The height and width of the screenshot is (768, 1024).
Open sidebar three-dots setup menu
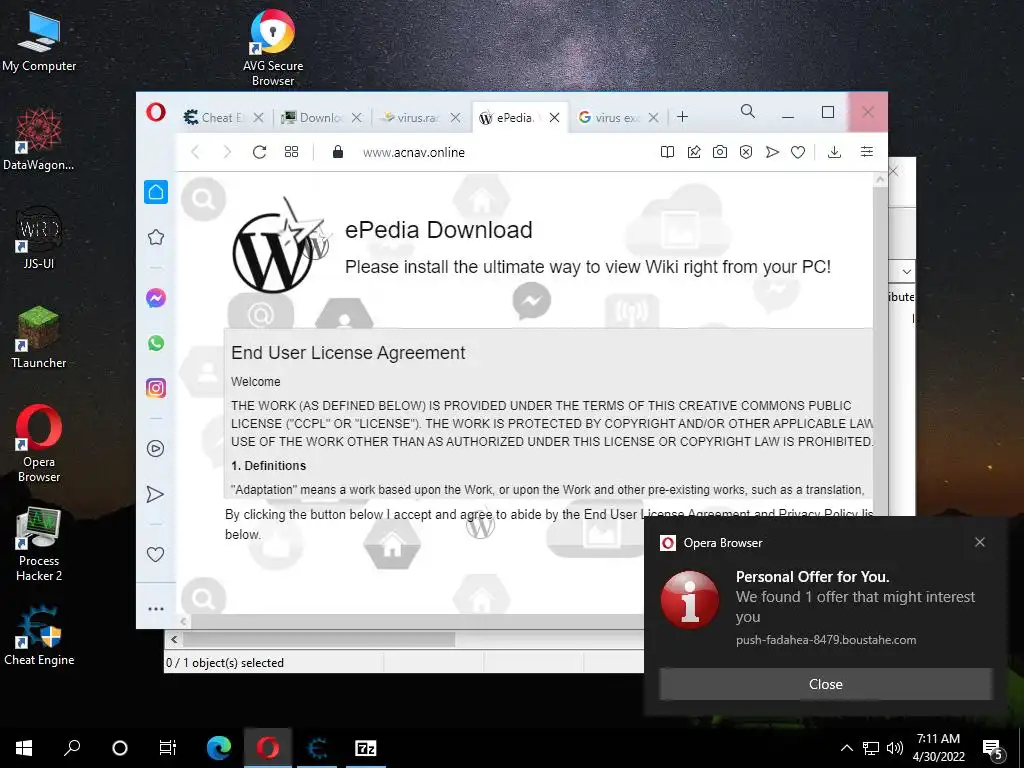(x=155, y=609)
